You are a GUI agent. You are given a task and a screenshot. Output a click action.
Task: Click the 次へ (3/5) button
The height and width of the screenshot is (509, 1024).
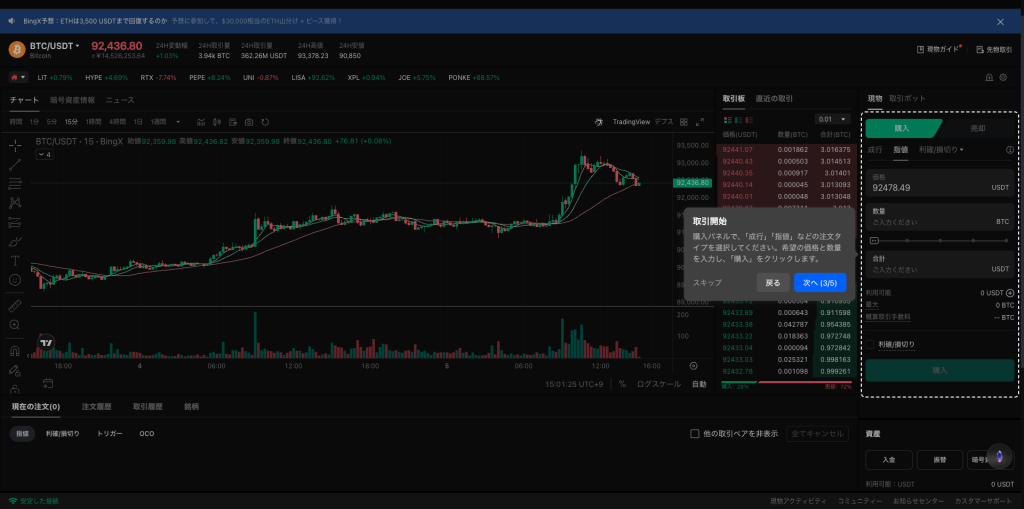point(819,283)
